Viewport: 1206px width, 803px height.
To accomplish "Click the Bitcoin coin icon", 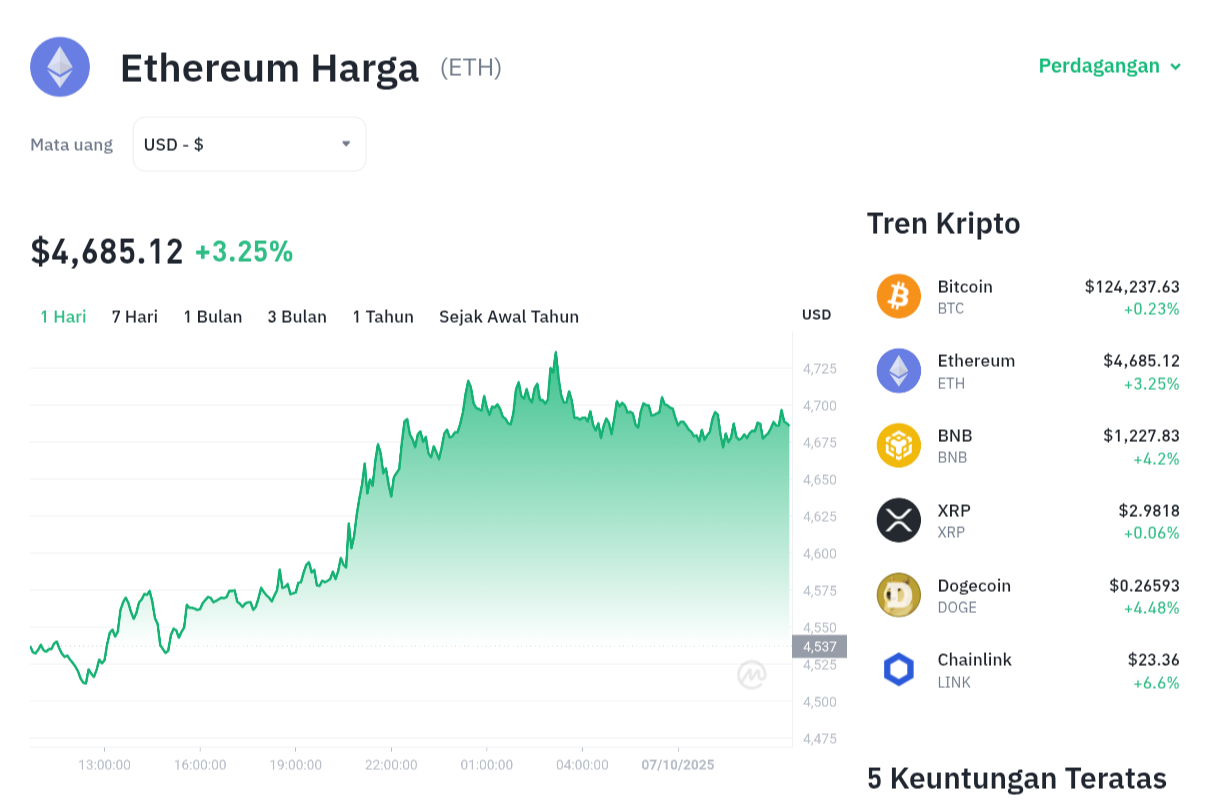I will point(898,296).
